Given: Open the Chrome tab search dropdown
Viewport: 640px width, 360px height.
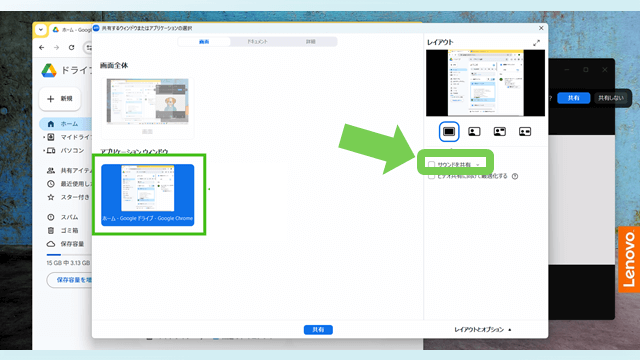Looking at the screenshot, I should pyautogui.click(x=40, y=29).
